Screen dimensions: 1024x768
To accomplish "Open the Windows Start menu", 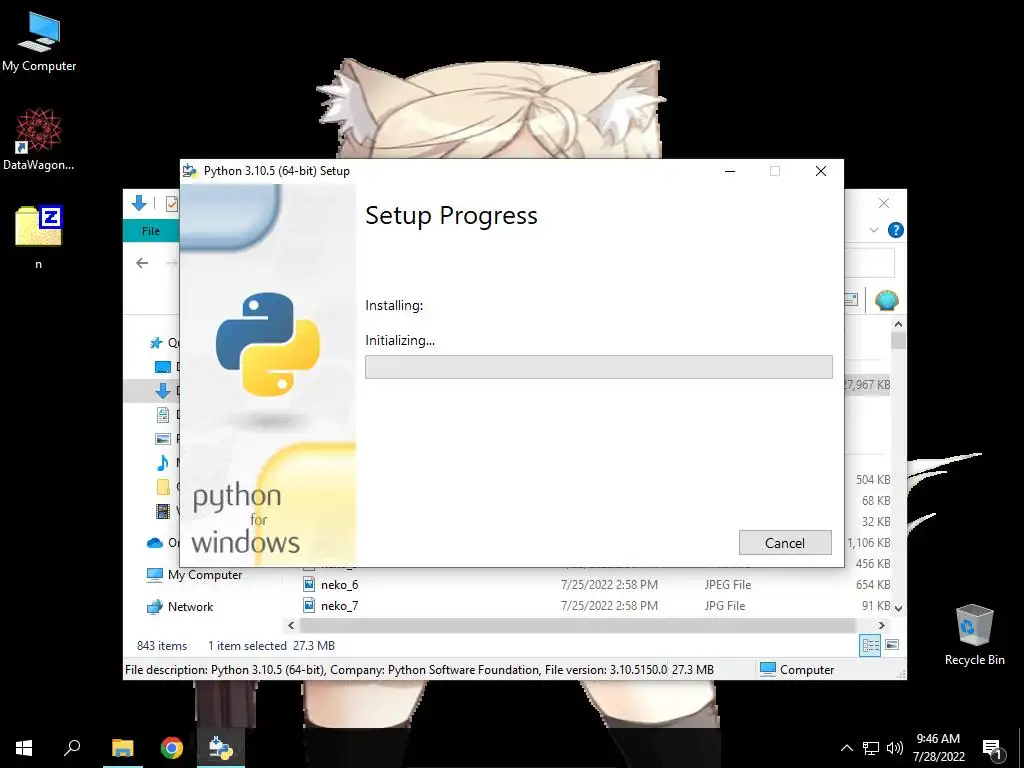I will (24, 748).
